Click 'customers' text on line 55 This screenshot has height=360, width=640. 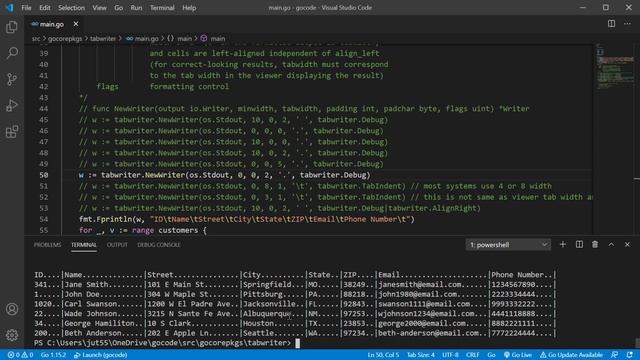click(x=178, y=230)
